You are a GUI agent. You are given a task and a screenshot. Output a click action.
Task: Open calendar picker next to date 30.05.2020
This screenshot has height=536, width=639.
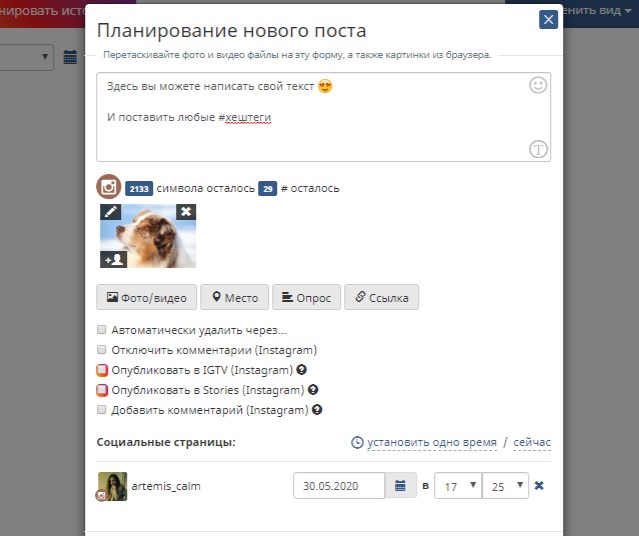[x=401, y=485]
